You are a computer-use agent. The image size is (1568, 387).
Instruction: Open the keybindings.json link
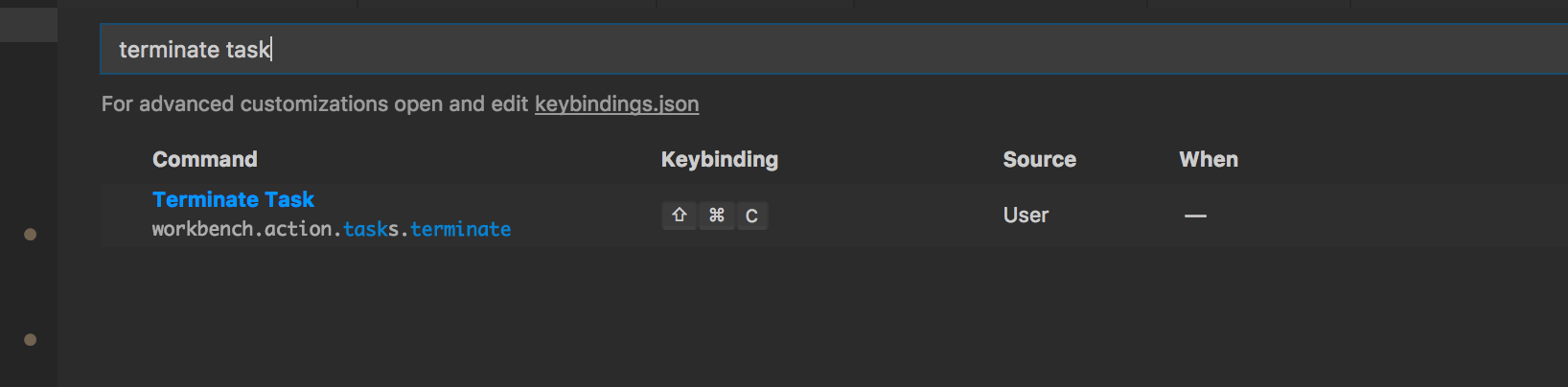pos(616,104)
